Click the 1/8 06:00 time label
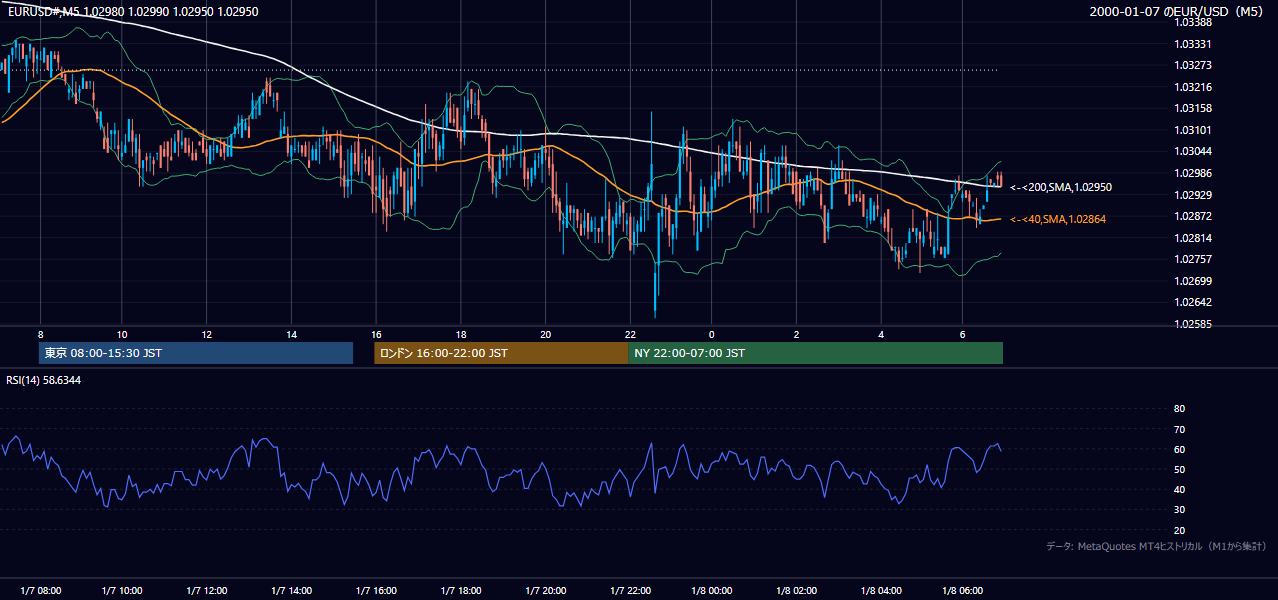The image size is (1278, 600). (x=963, y=590)
